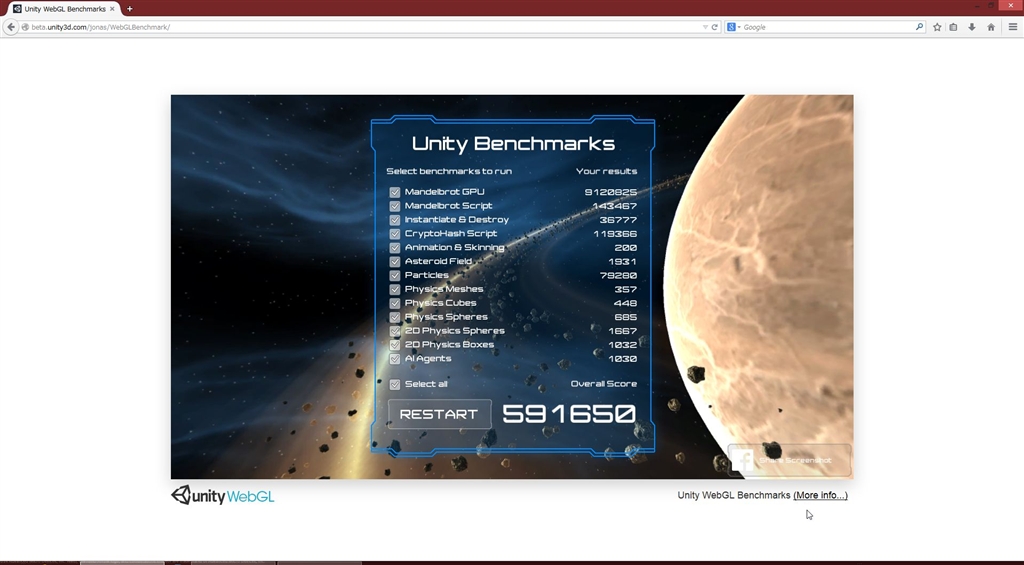The width and height of the screenshot is (1024, 565).
Task: Toggle the 2D Physics Boxes checkbox
Action: point(394,345)
